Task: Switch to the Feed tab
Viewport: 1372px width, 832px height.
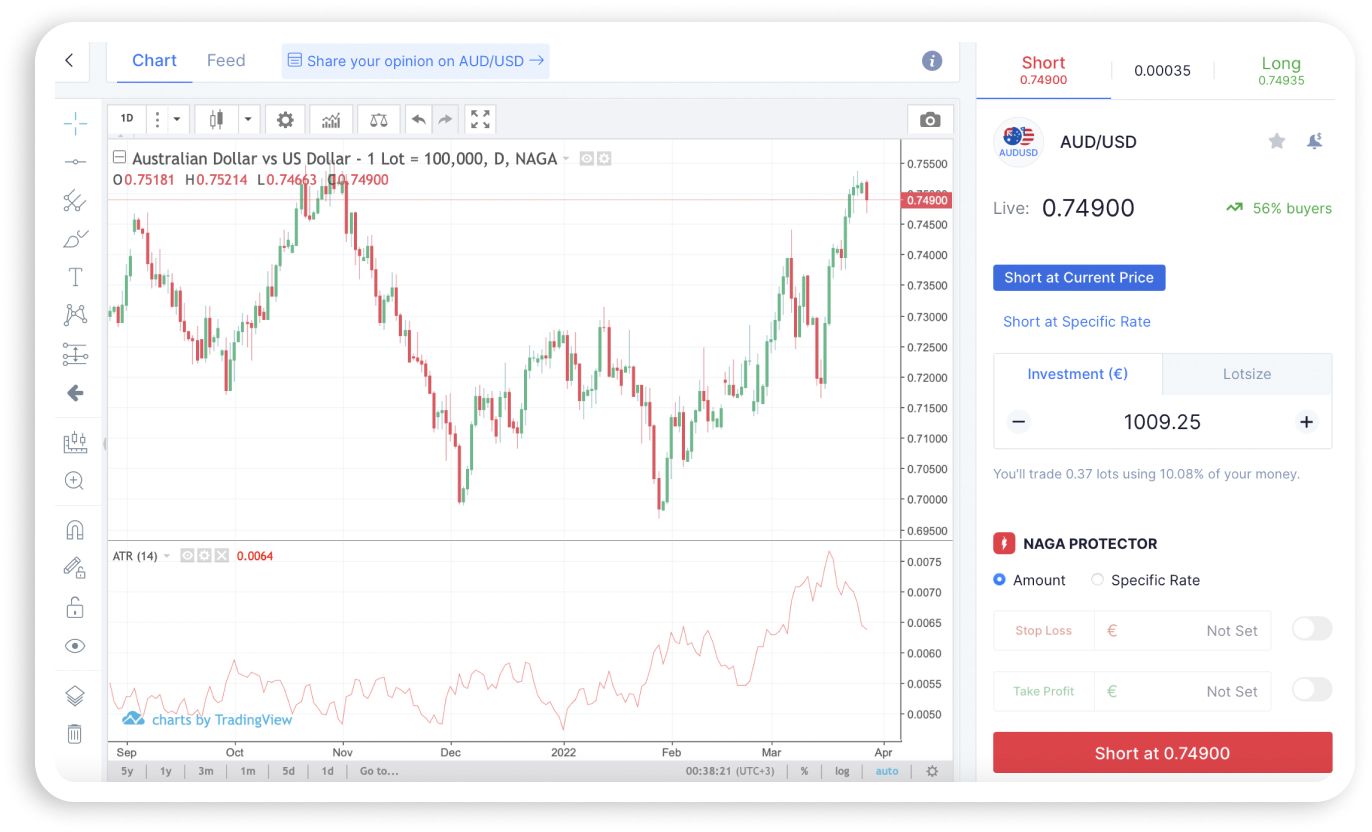Action: (226, 60)
